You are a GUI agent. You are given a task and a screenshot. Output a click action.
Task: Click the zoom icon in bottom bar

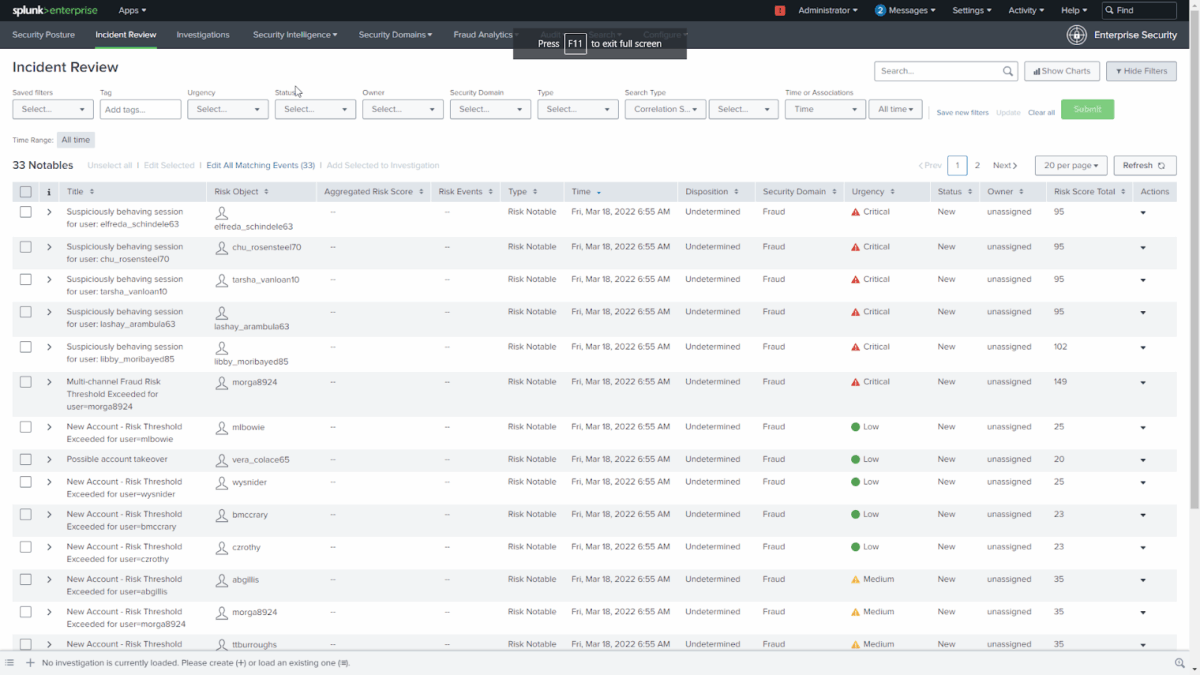click(1180, 663)
